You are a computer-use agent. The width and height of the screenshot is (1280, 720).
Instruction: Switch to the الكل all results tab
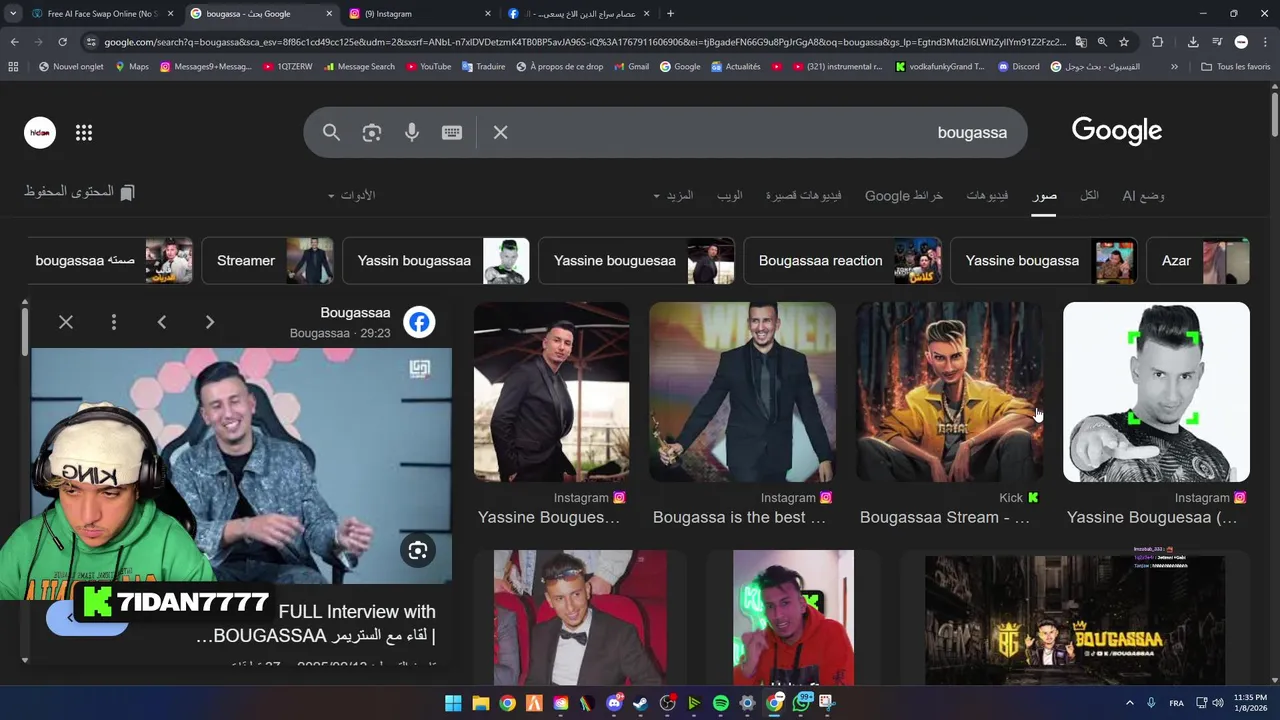(1089, 195)
